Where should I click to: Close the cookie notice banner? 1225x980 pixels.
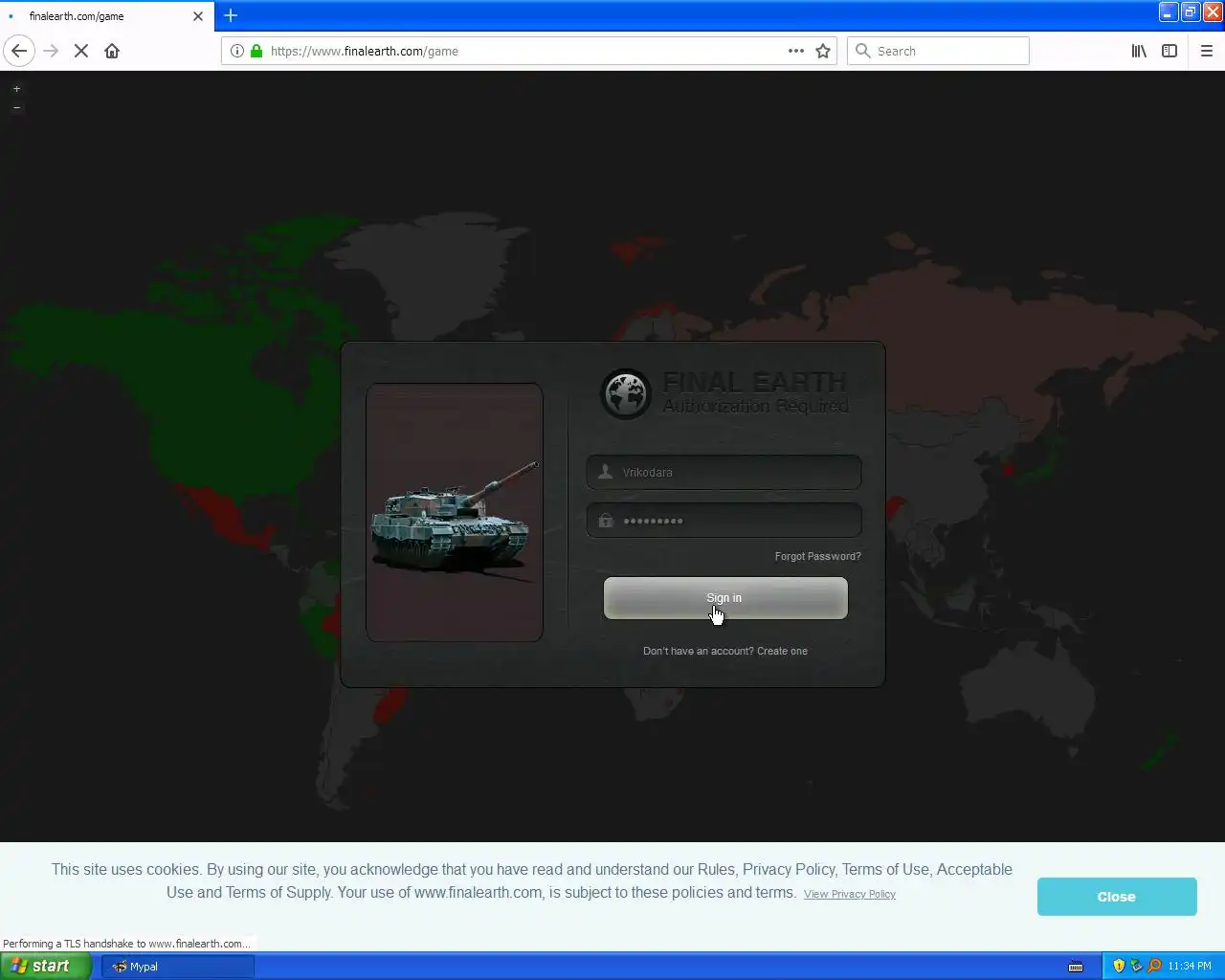[1117, 897]
